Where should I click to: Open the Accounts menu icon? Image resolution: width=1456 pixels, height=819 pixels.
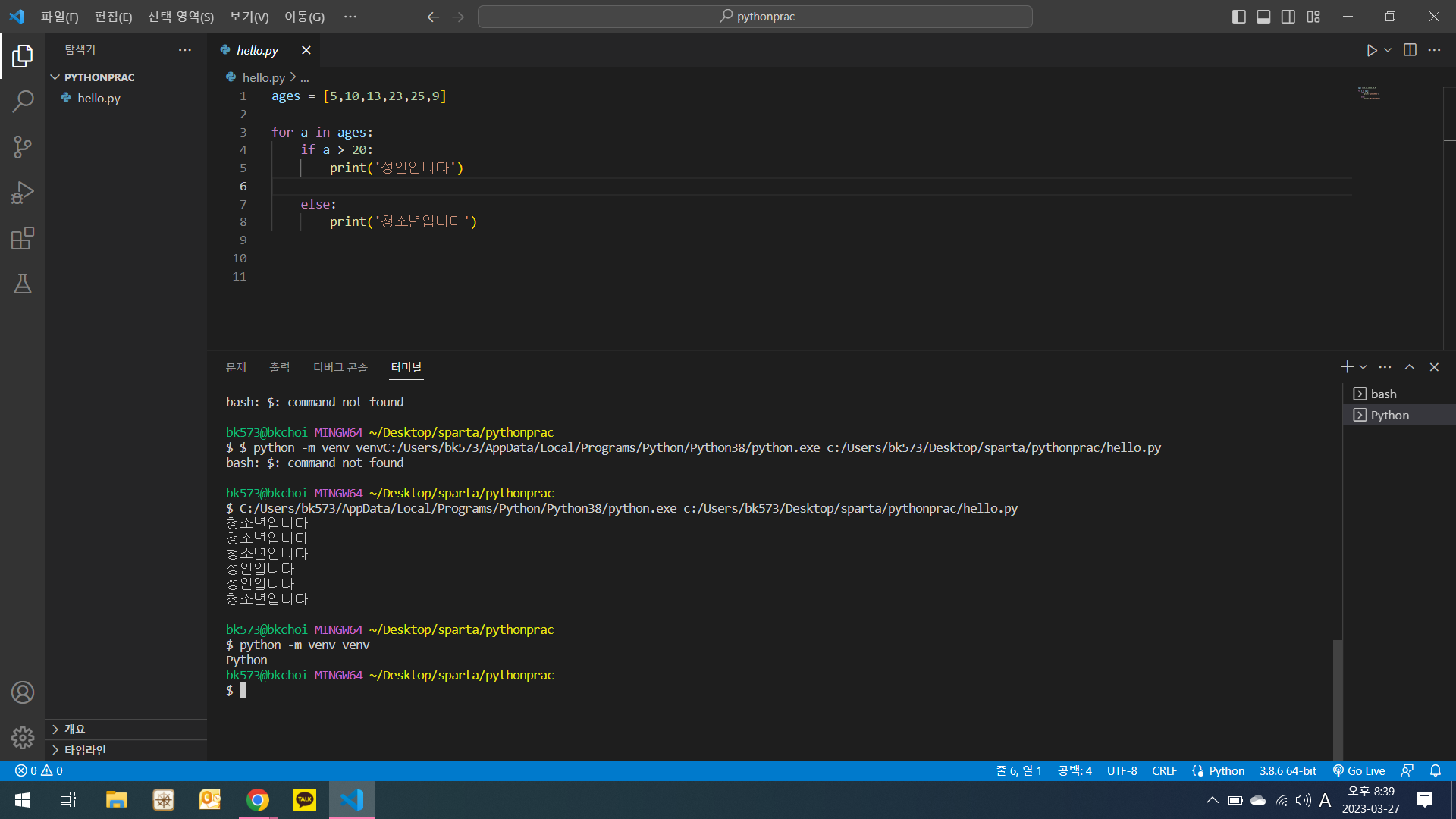pos(23,692)
